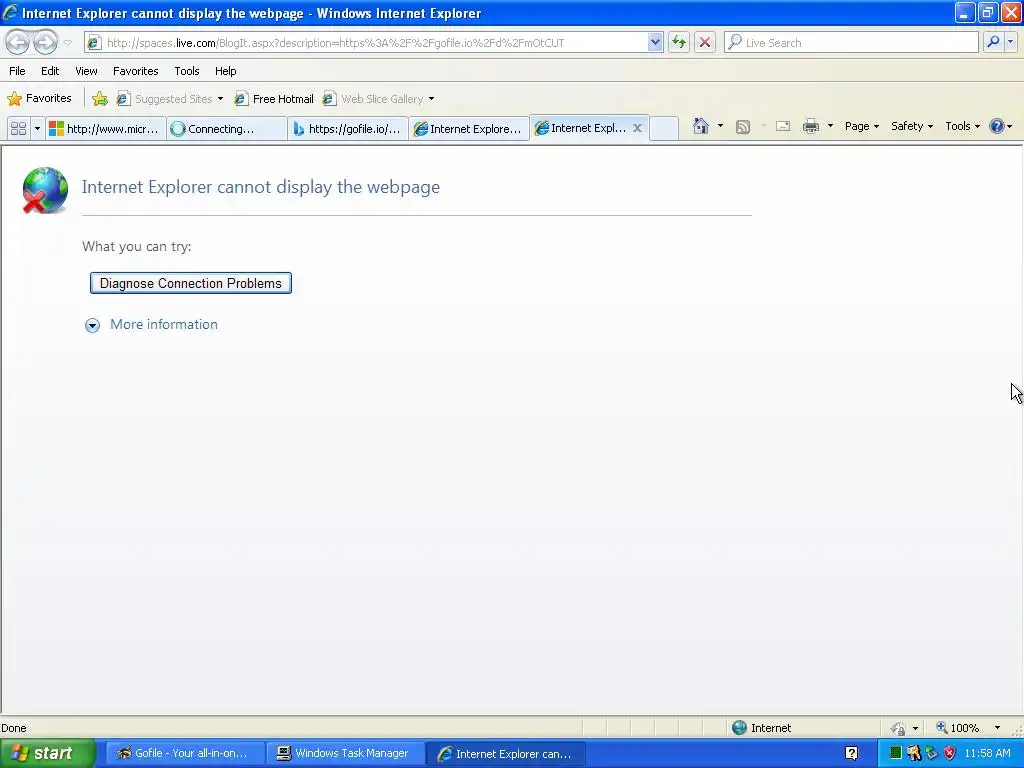Go back with the Back arrow button

tap(18, 42)
